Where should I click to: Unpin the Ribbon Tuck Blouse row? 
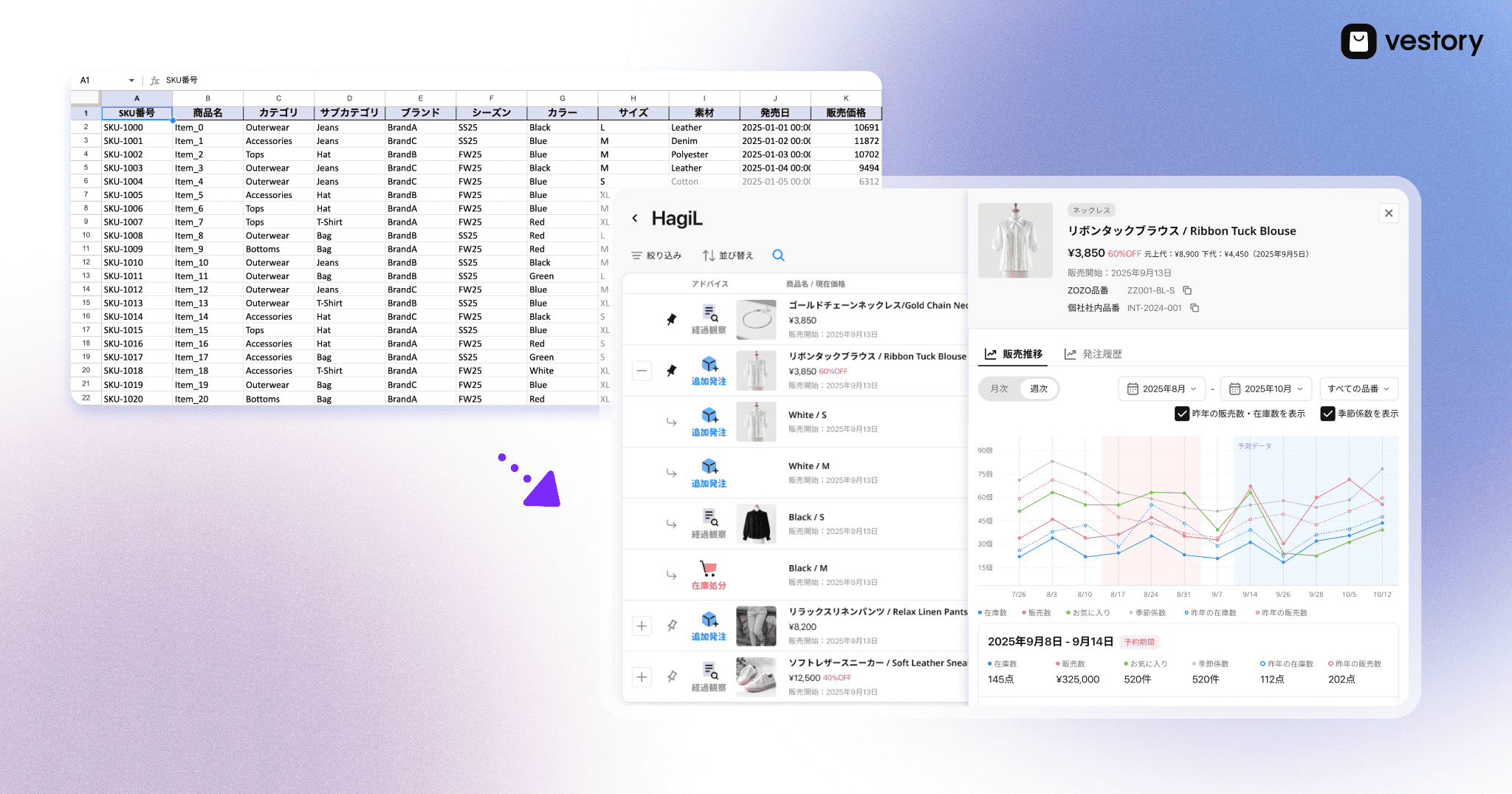[671, 371]
